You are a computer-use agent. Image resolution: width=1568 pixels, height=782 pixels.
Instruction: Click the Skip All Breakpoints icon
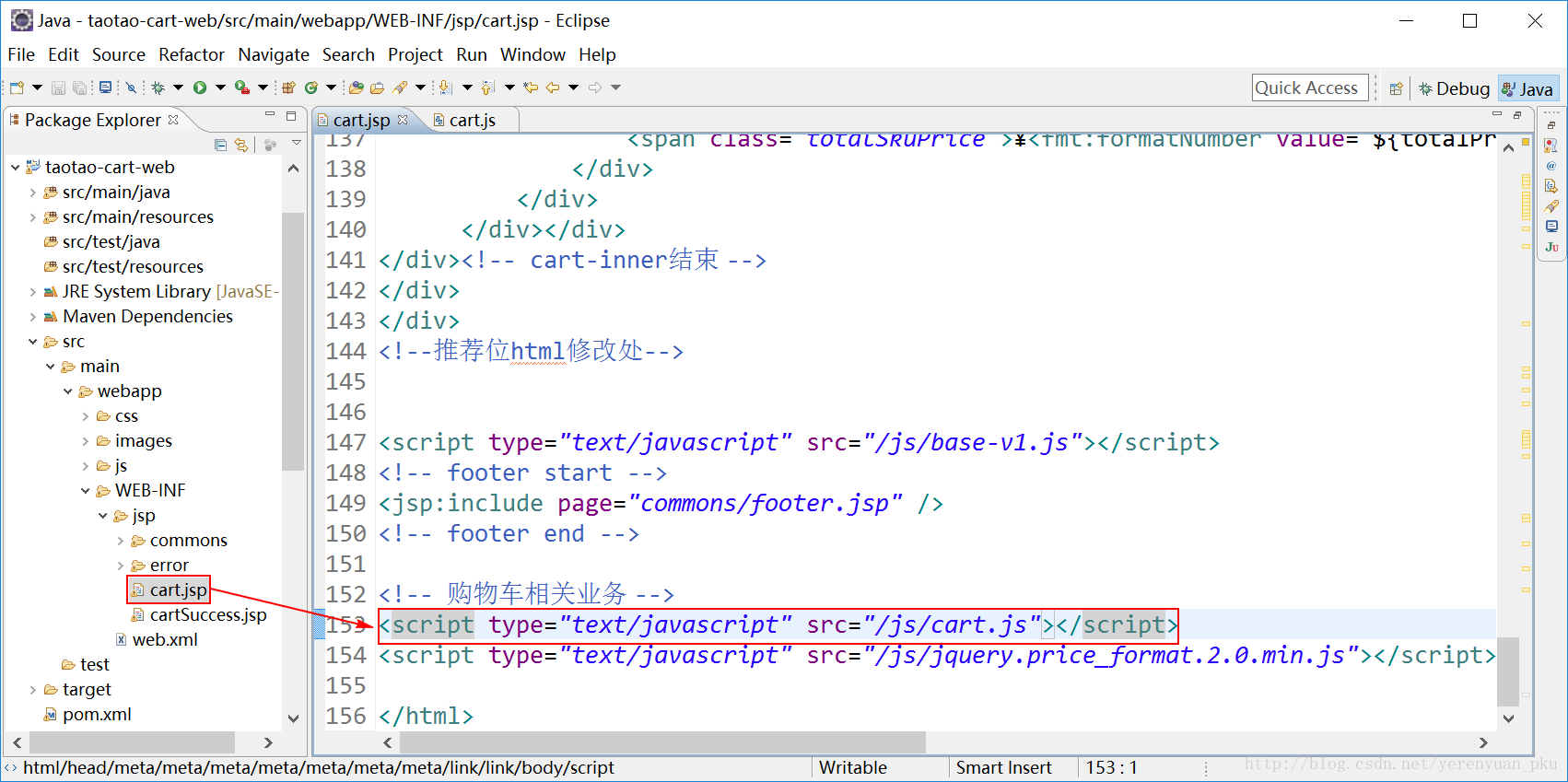click(x=131, y=88)
